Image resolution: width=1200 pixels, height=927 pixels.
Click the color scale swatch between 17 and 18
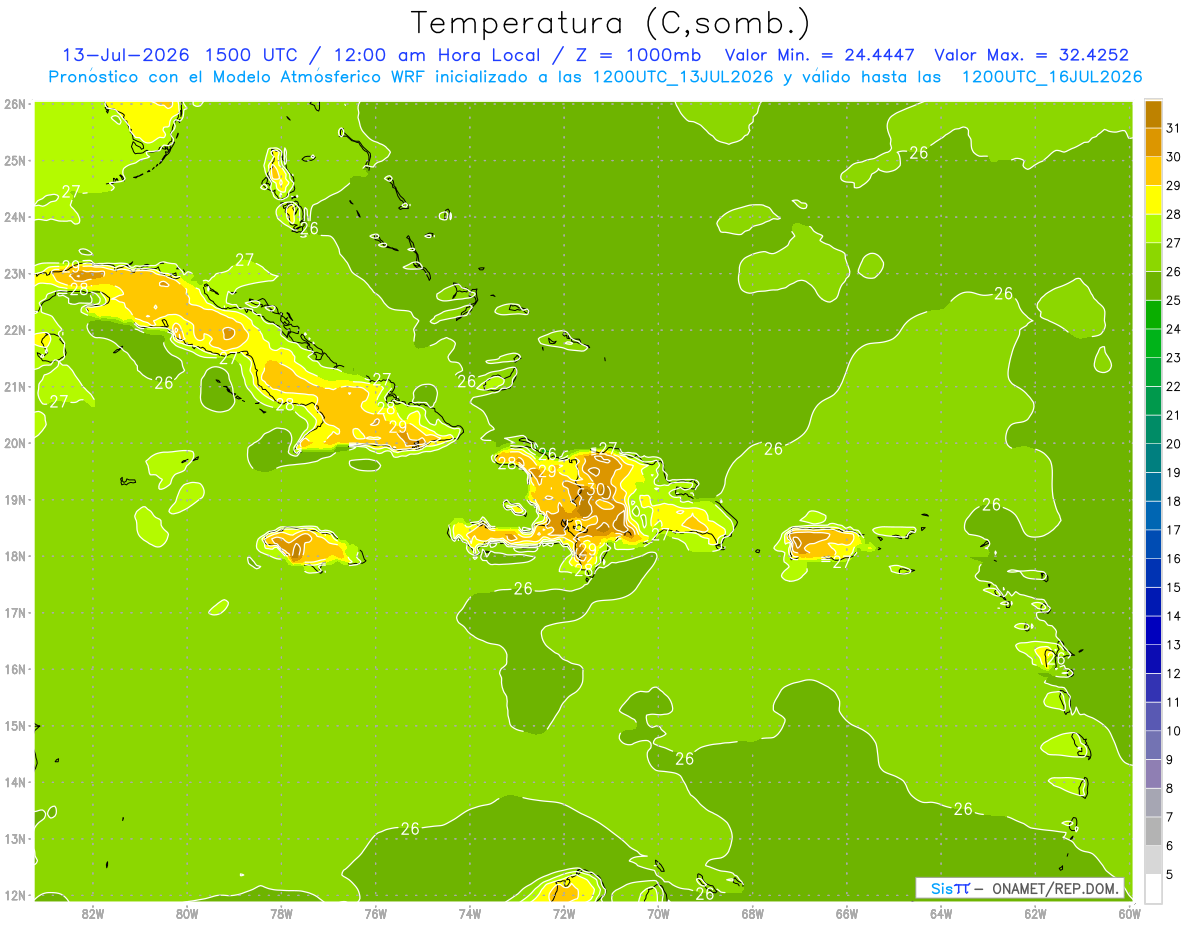[1153, 516]
